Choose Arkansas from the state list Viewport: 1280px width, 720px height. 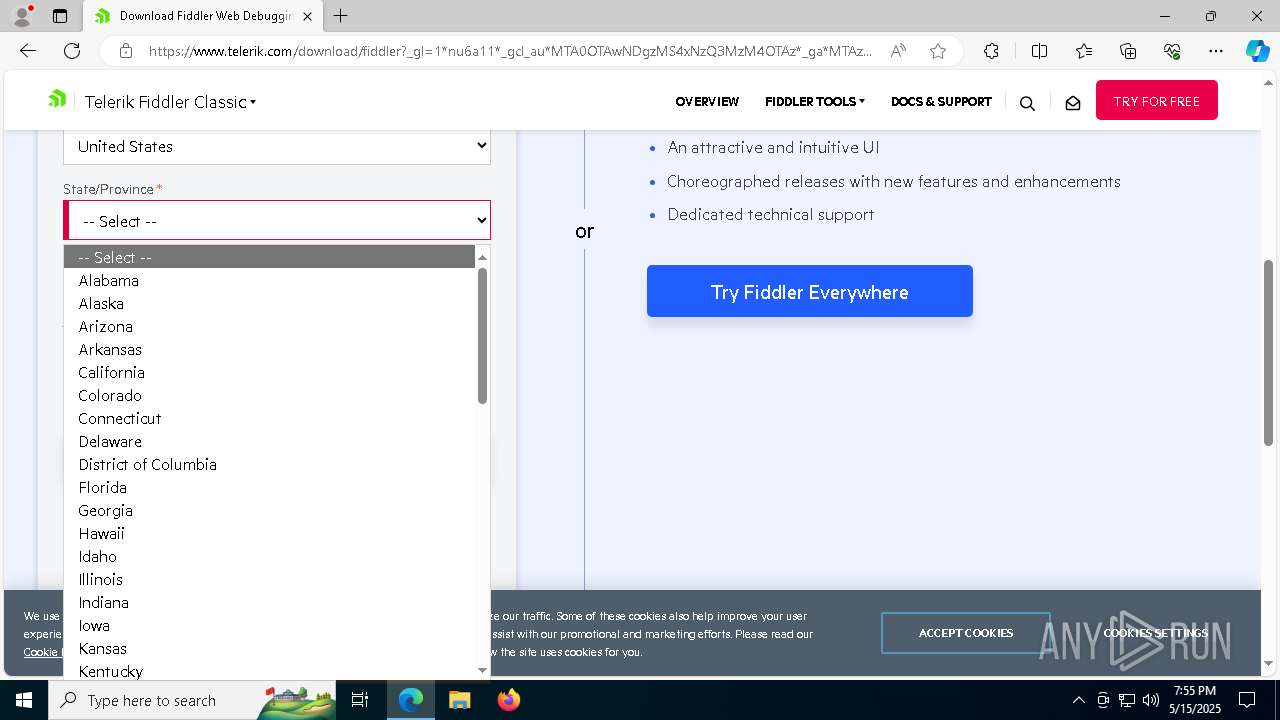pyautogui.click(x=269, y=349)
